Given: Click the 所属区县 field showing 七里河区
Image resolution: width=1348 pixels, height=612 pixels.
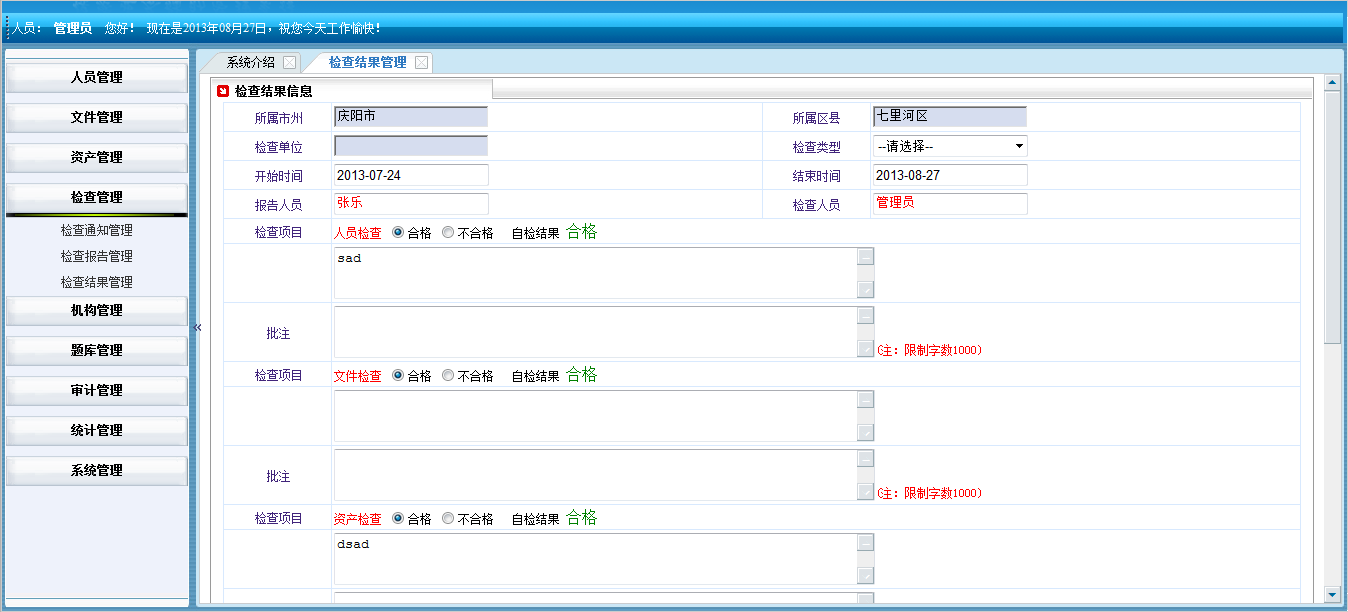Looking at the screenshot, I should pyautogui.click(x=950, y=117).
